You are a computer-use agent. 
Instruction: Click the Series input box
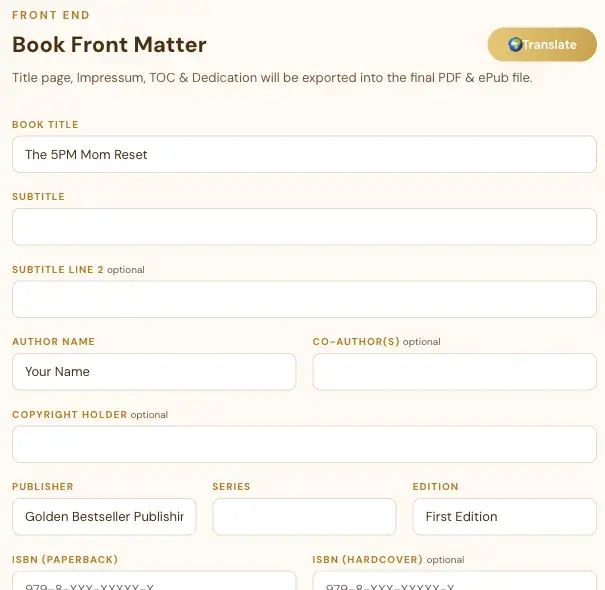(304, 517)
